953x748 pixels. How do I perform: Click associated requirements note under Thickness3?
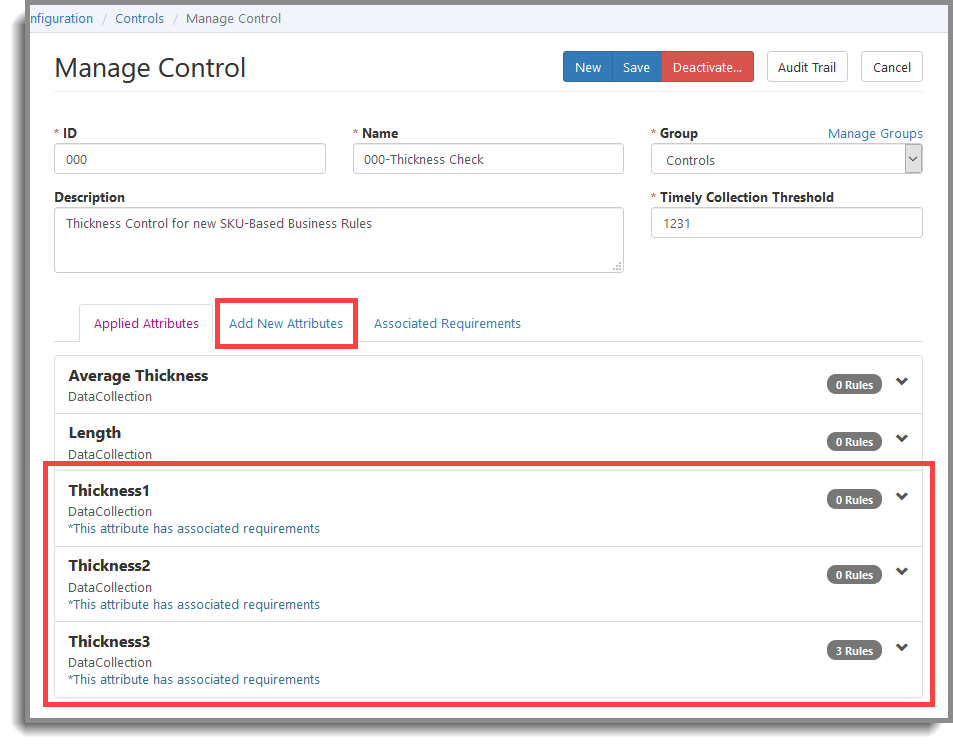pos(194,679)
